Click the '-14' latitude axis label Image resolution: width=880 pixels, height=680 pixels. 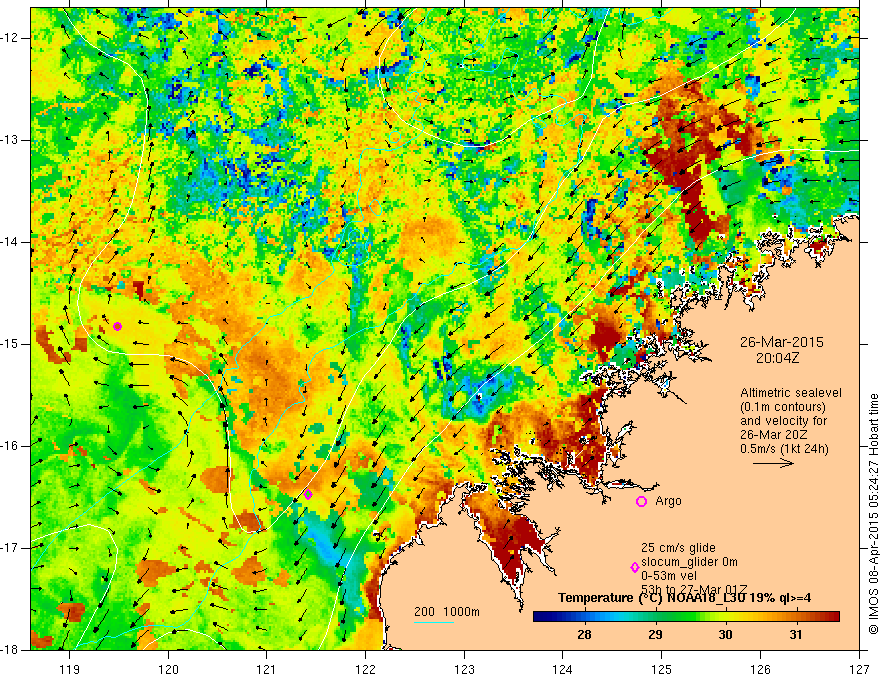[10, 242]
